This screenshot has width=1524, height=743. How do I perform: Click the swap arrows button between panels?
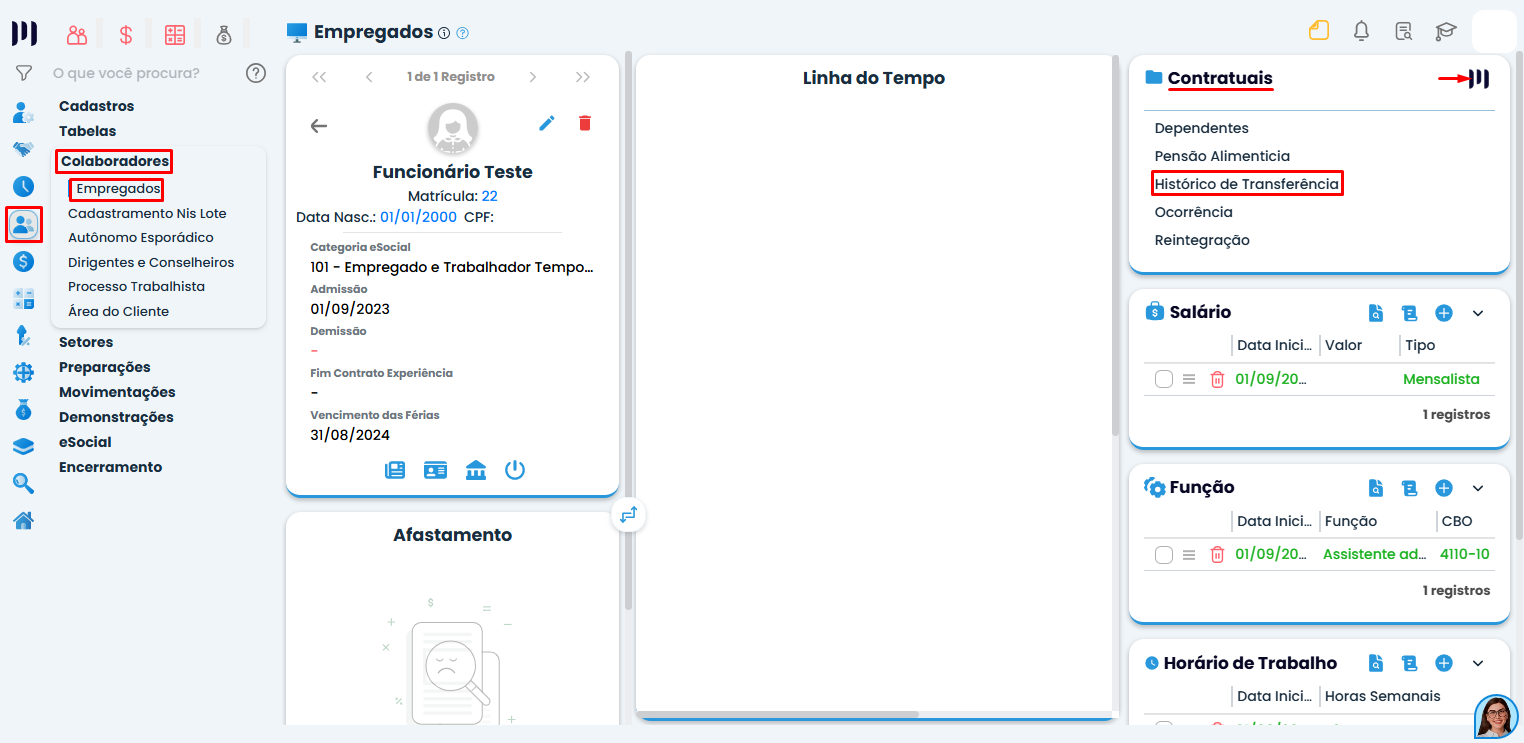pyautogui.click(x=628, y=515)
